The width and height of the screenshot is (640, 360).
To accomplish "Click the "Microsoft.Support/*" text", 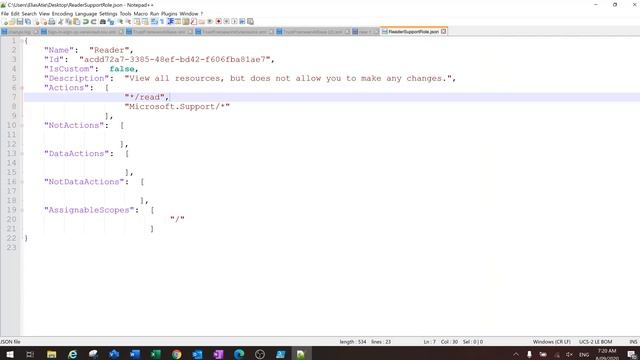I will 177,107.
